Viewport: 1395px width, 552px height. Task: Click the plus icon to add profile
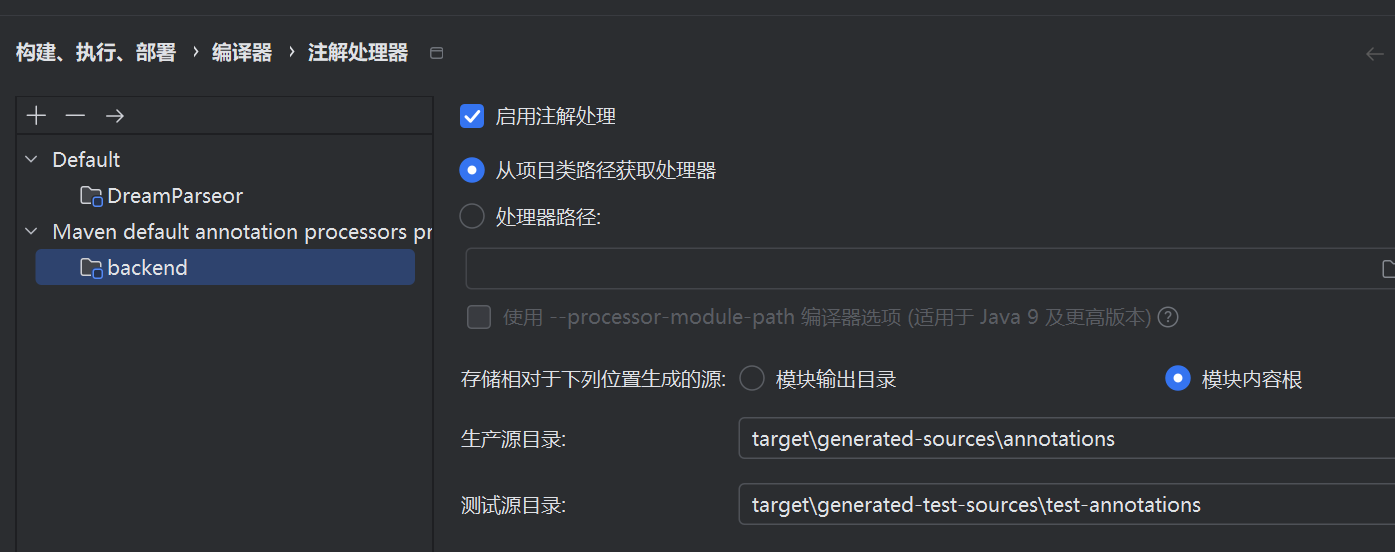37,116
